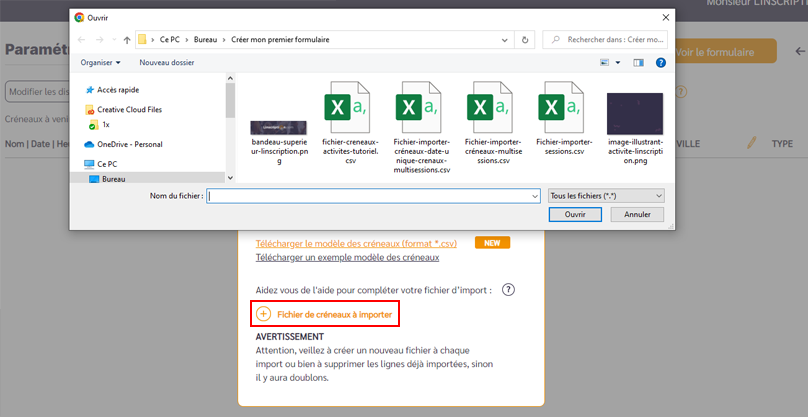Click Télécharger un exemple modèle des créneaux link

pyautogui.click(x=347, y=258)
